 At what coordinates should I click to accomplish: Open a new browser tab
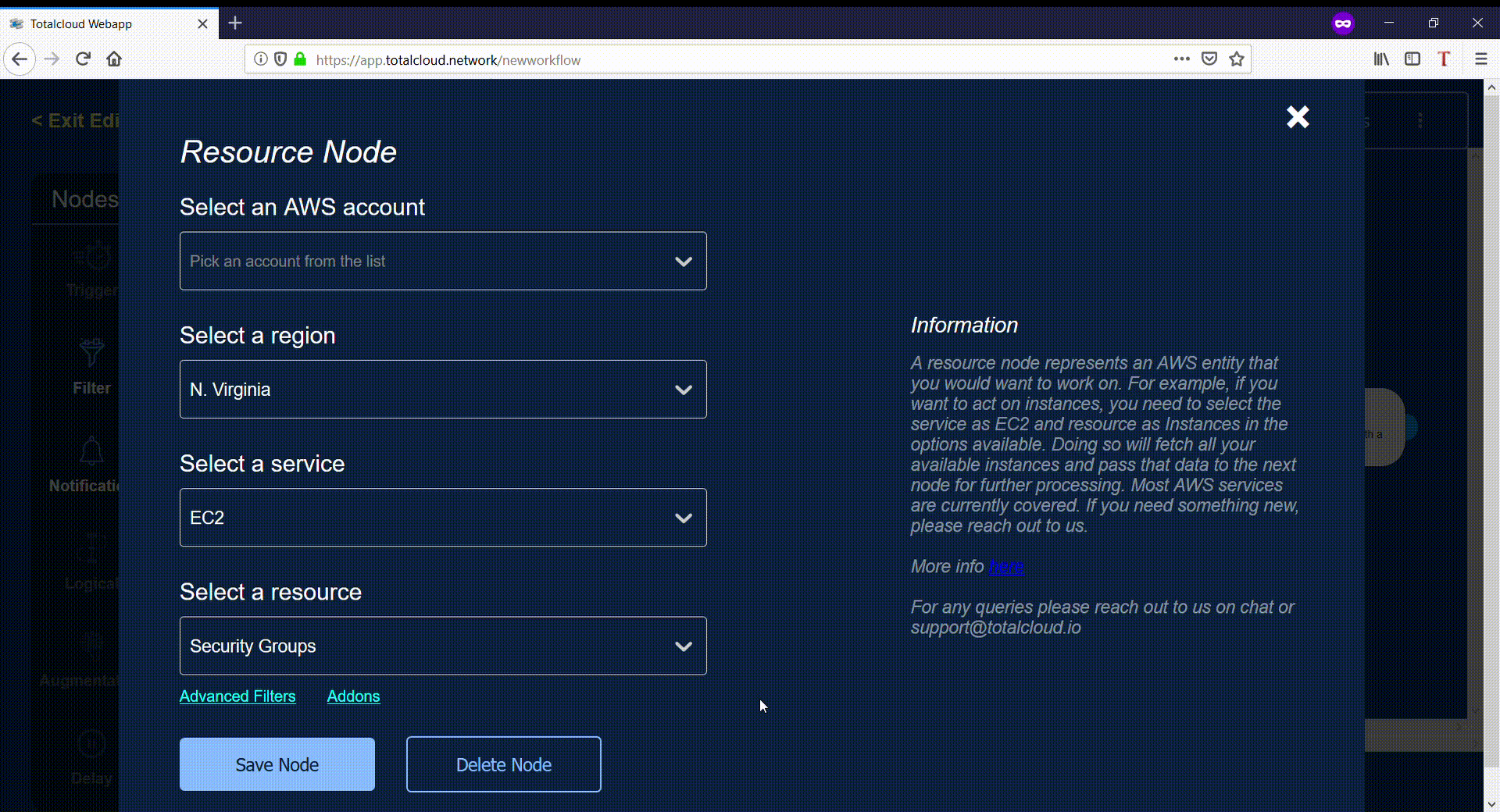coord(235,23)
